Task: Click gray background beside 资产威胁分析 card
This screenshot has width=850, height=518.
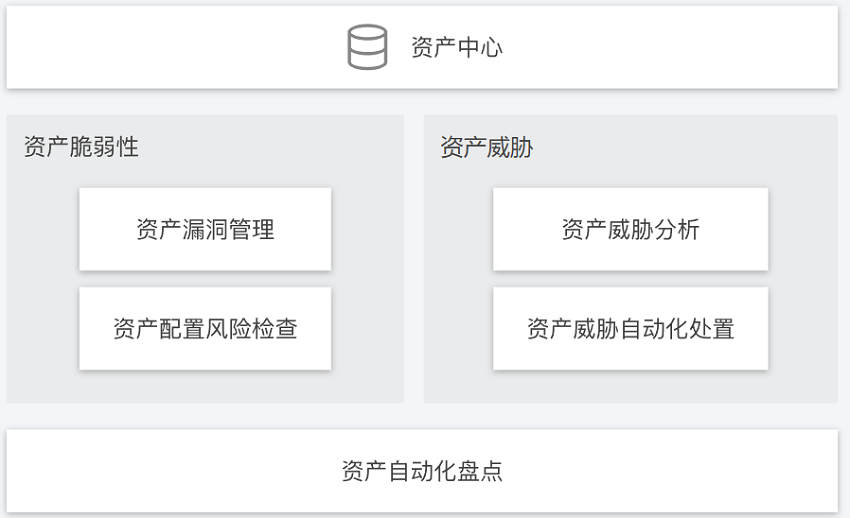Action: click(x=802, y=229)
